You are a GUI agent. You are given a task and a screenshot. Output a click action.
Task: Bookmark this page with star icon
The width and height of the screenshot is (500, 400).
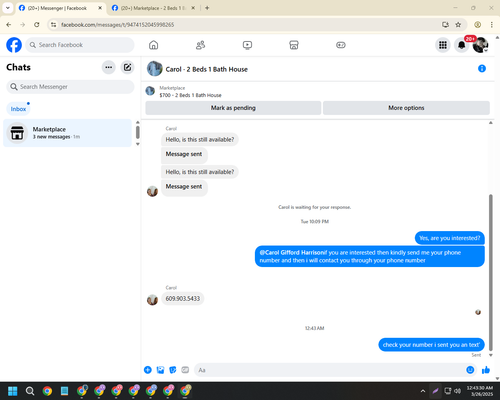point(458,25)
